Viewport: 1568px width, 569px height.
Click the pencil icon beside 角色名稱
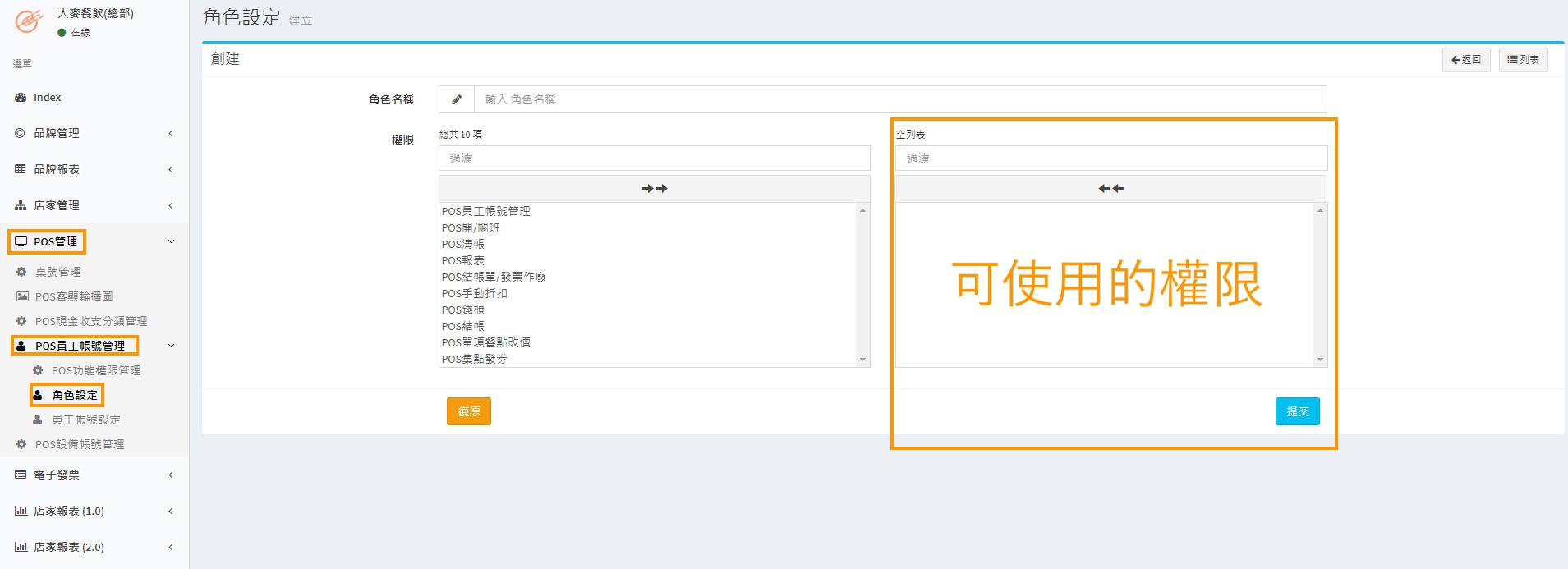(x=457, y=99)
